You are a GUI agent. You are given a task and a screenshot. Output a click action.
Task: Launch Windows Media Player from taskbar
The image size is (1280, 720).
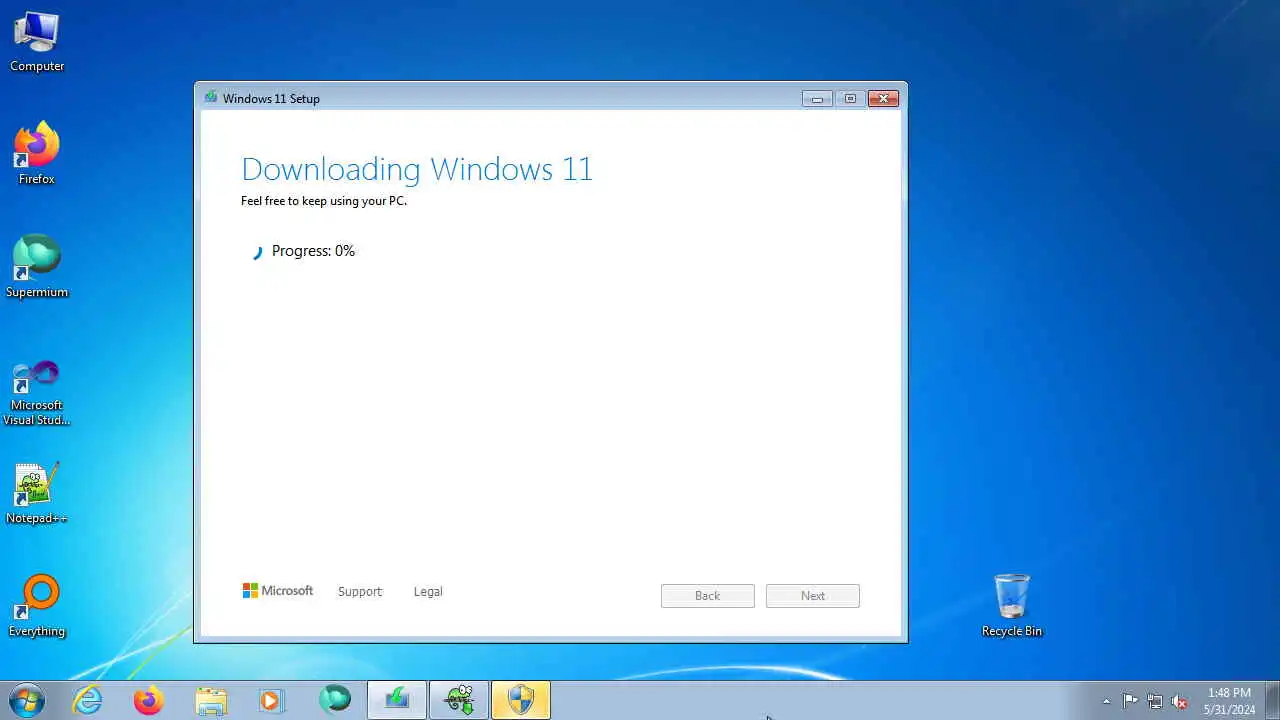pyautogui.click(x=271, y=700)
